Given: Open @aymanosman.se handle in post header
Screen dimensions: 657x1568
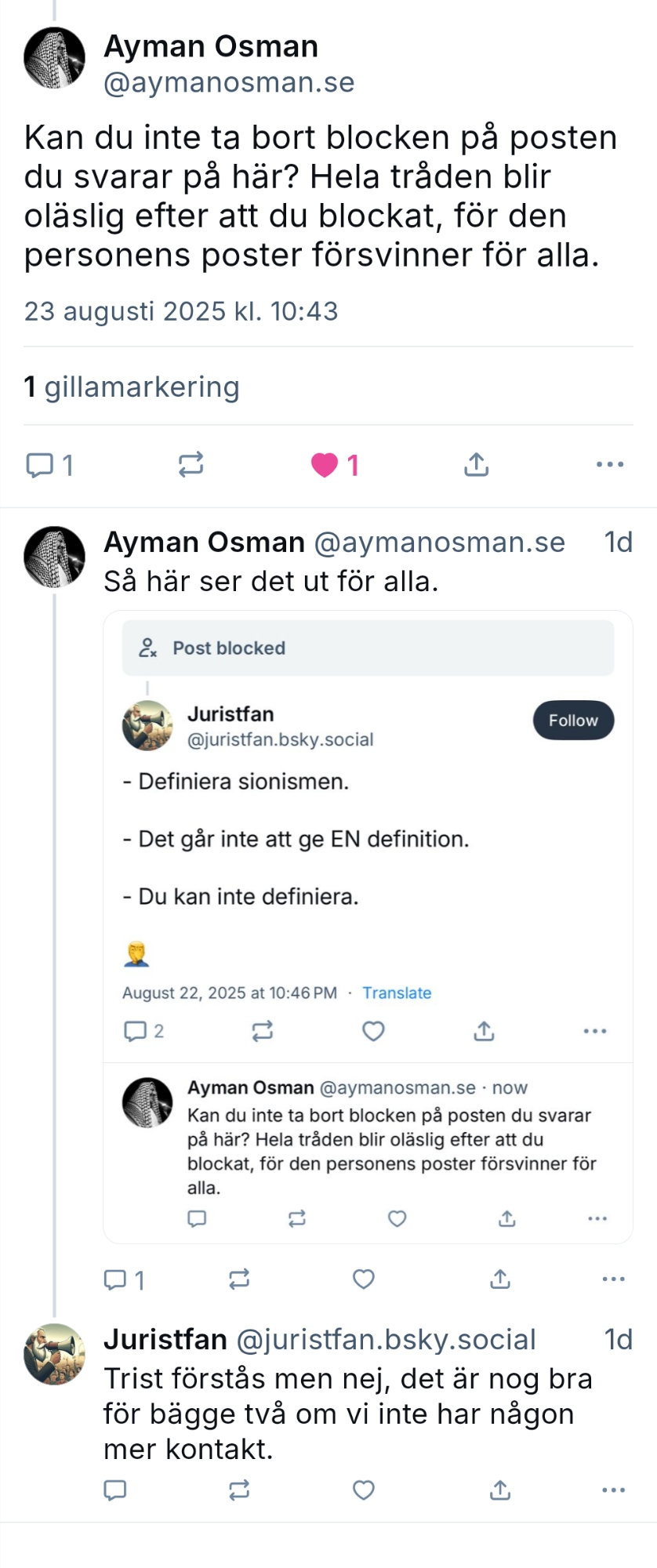Looking at the screenshot, I should [229, 83].
